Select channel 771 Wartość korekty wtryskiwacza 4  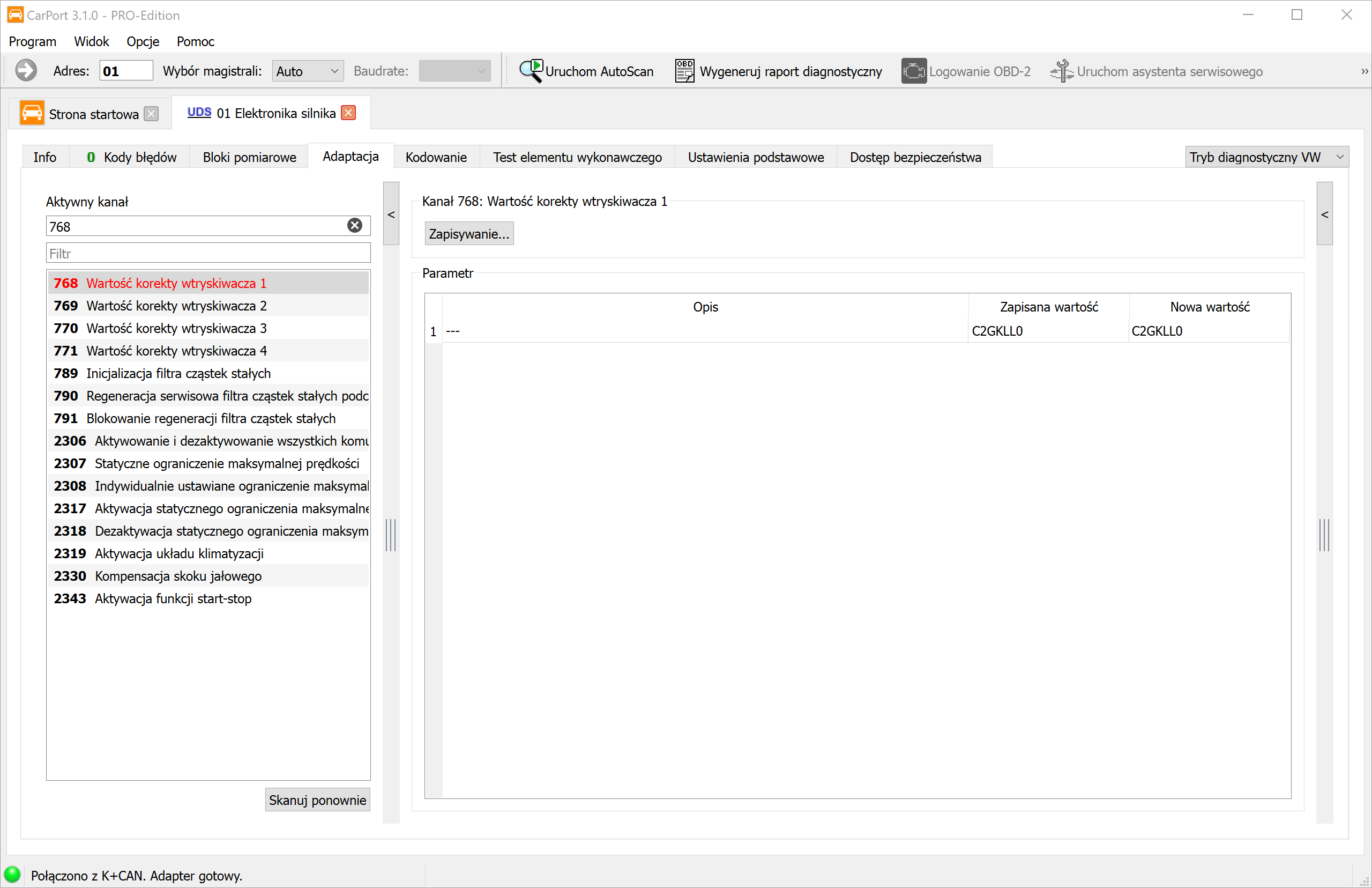208,351
